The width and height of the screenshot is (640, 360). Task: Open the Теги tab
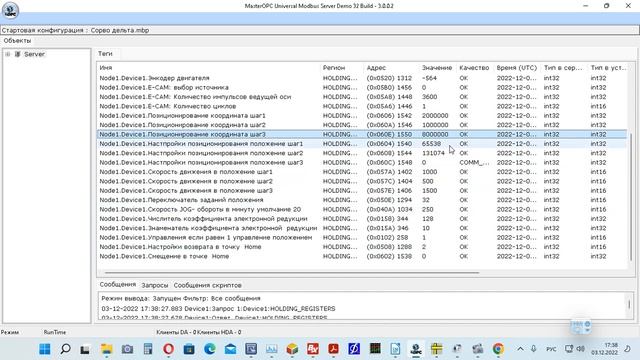[x=105, y=53]
